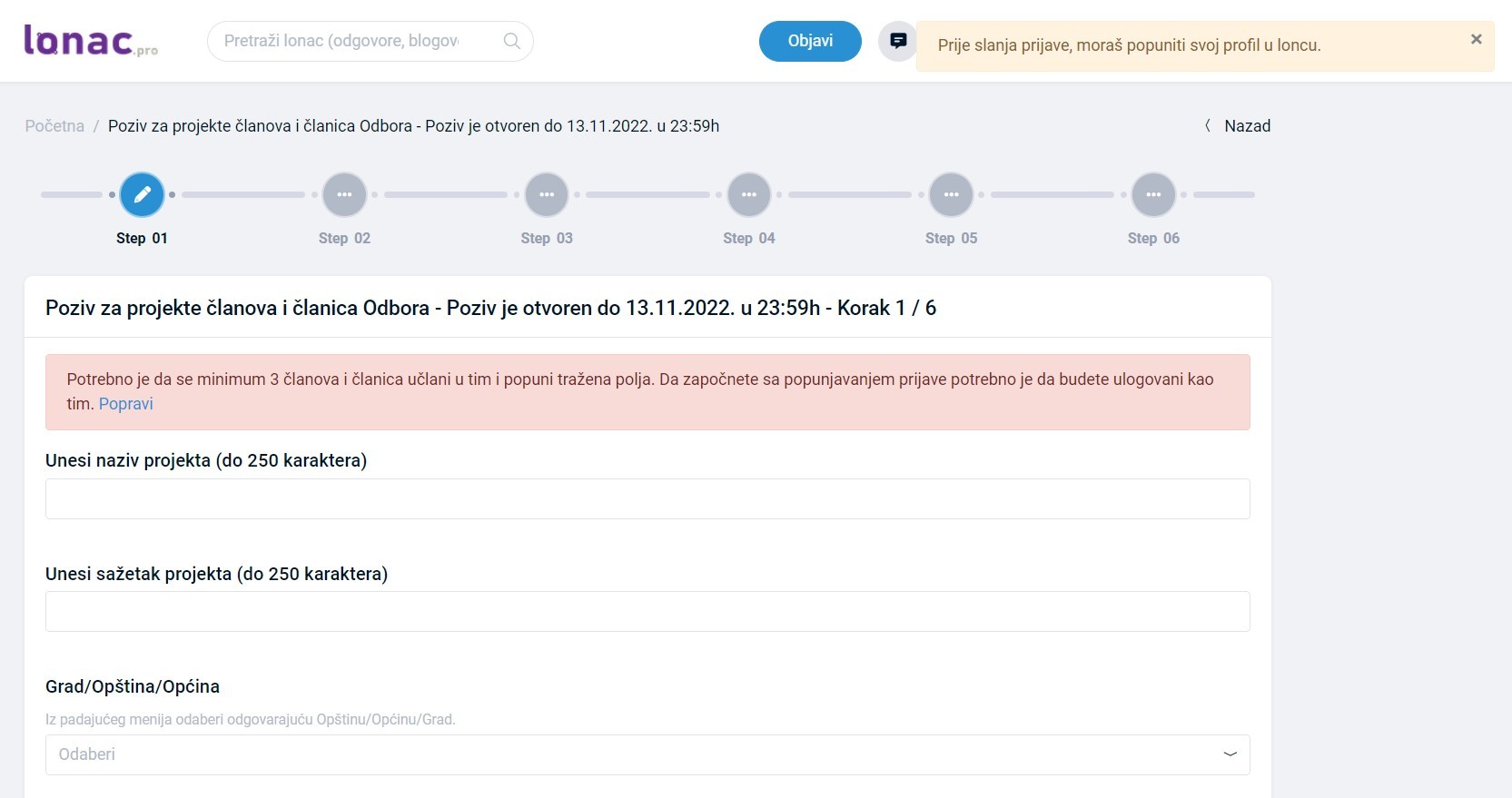Image resolution: width=1512 pixels, height=798 pixels.
Task: Go to Step 06 circle icon
Action: pyautogui.click(x=1153, y=194)
